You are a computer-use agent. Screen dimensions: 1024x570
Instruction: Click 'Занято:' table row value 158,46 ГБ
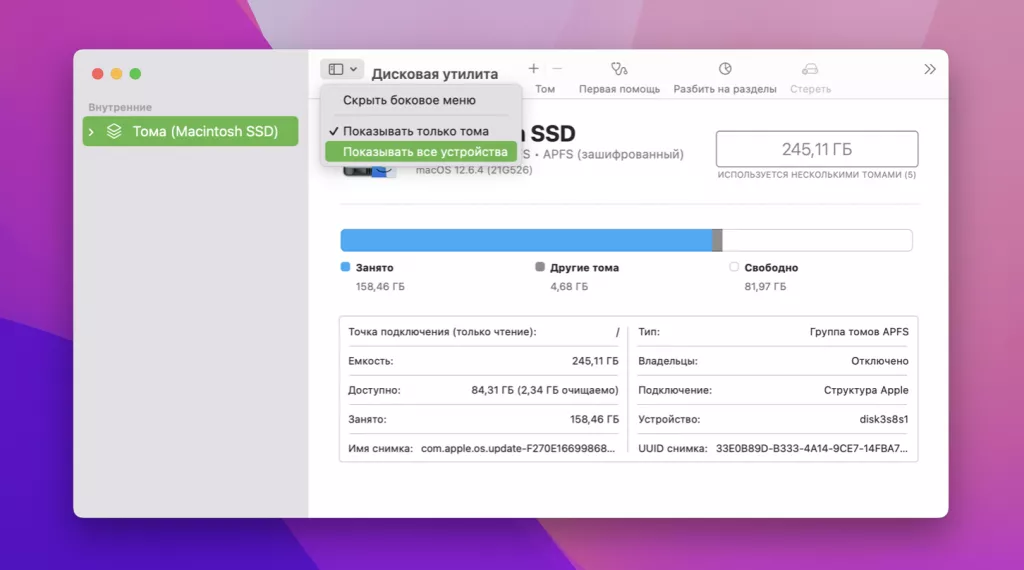click(594, 419)
